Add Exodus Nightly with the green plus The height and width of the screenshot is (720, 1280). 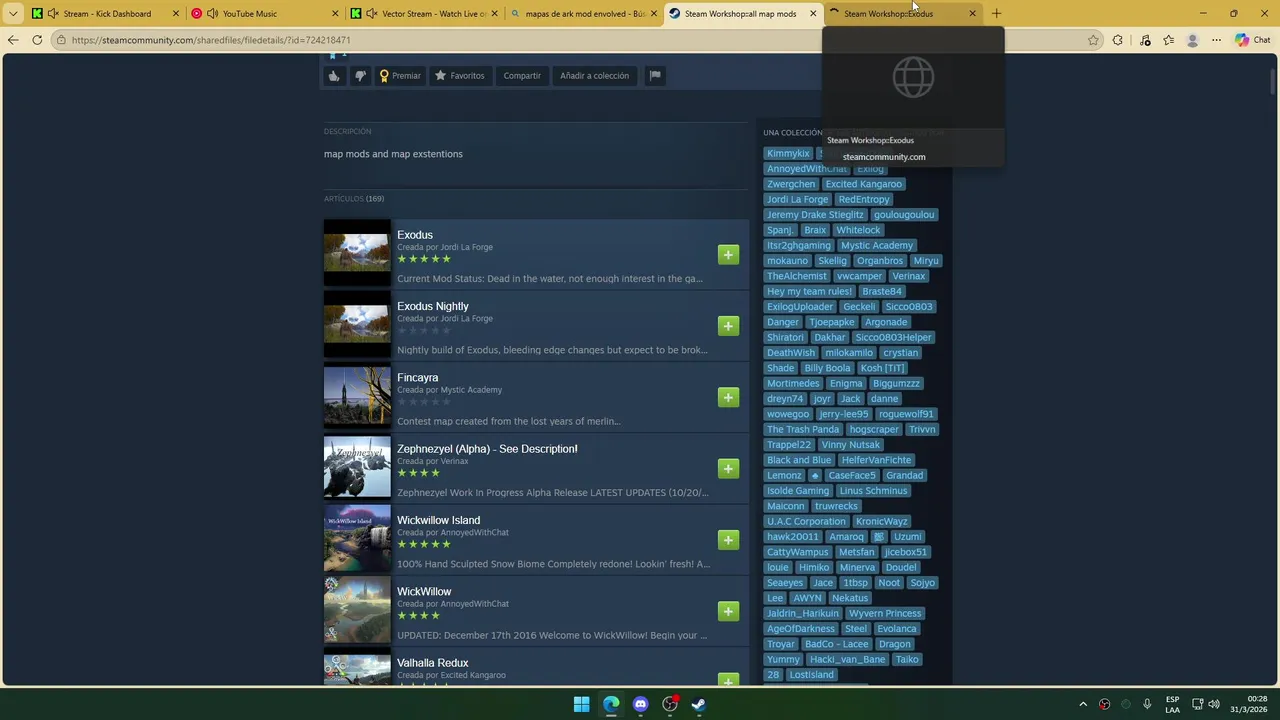coord(728,326)
